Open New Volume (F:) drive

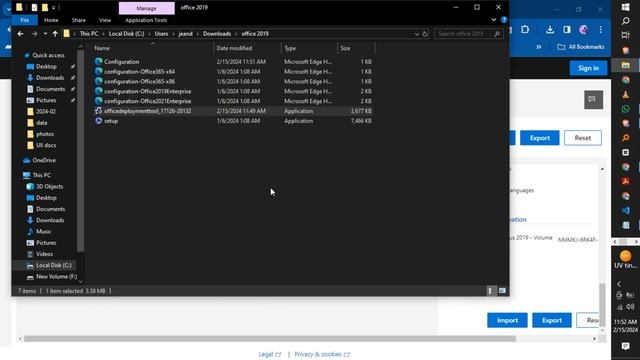point(56,277)
